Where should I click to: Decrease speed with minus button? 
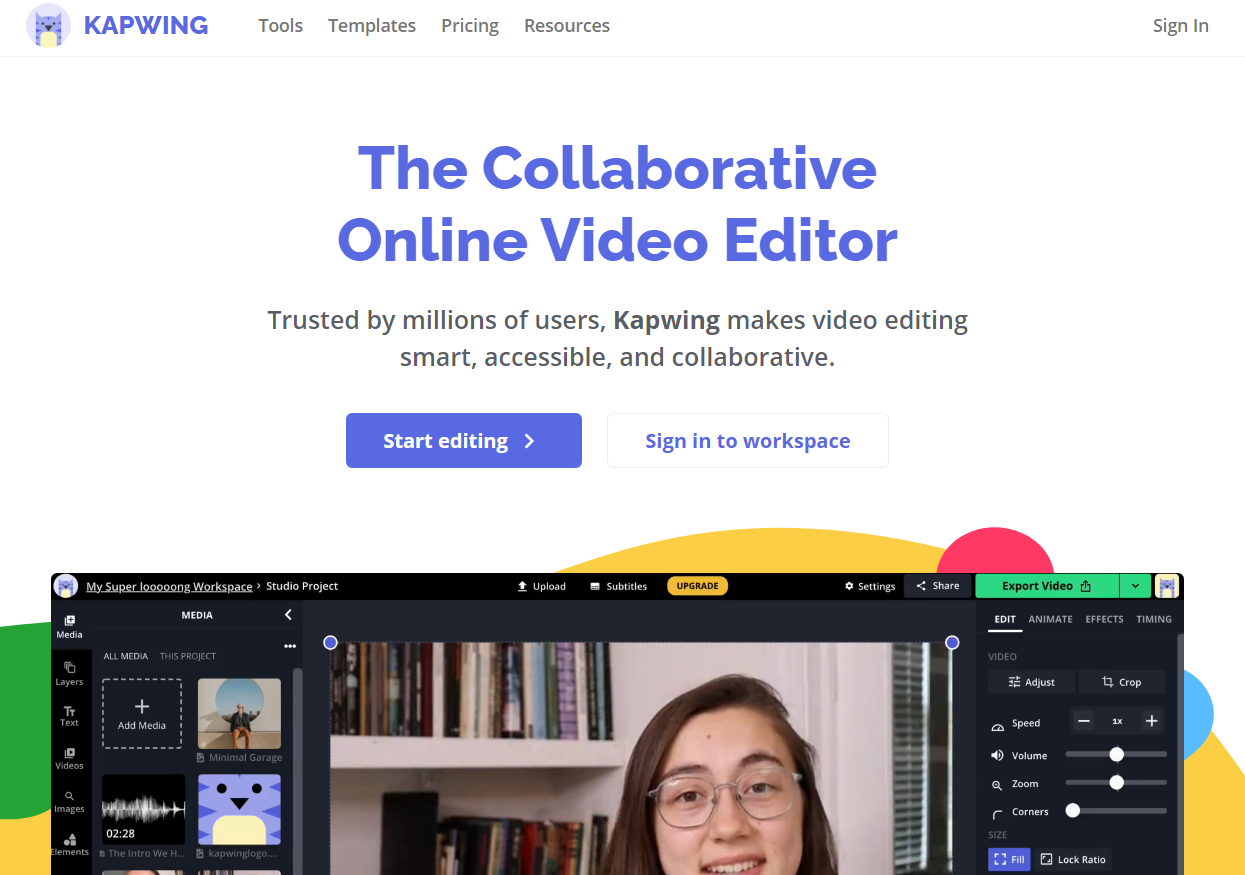[x=1084, y=721]
